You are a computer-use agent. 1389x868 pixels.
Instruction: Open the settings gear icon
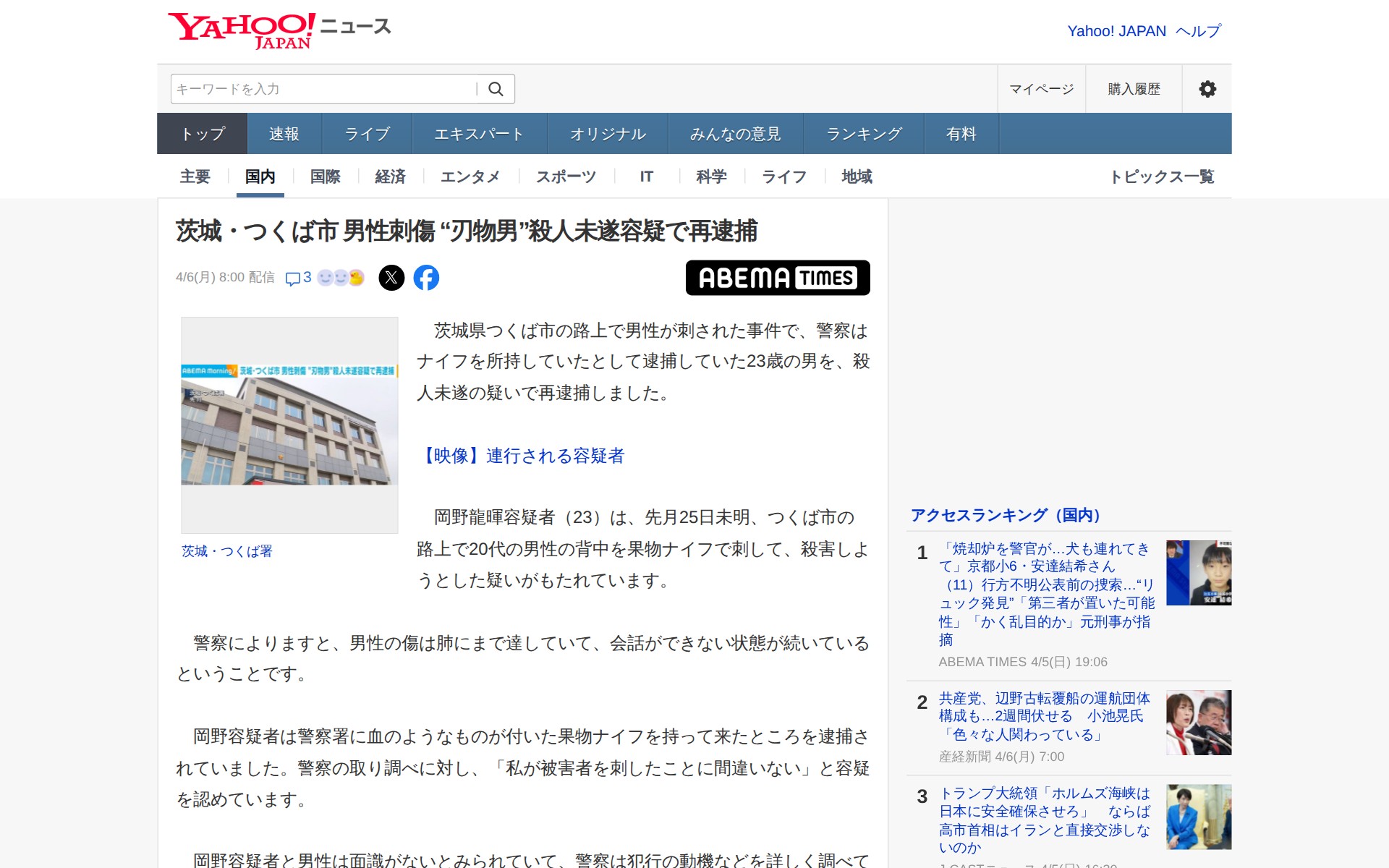(1207, 89)
